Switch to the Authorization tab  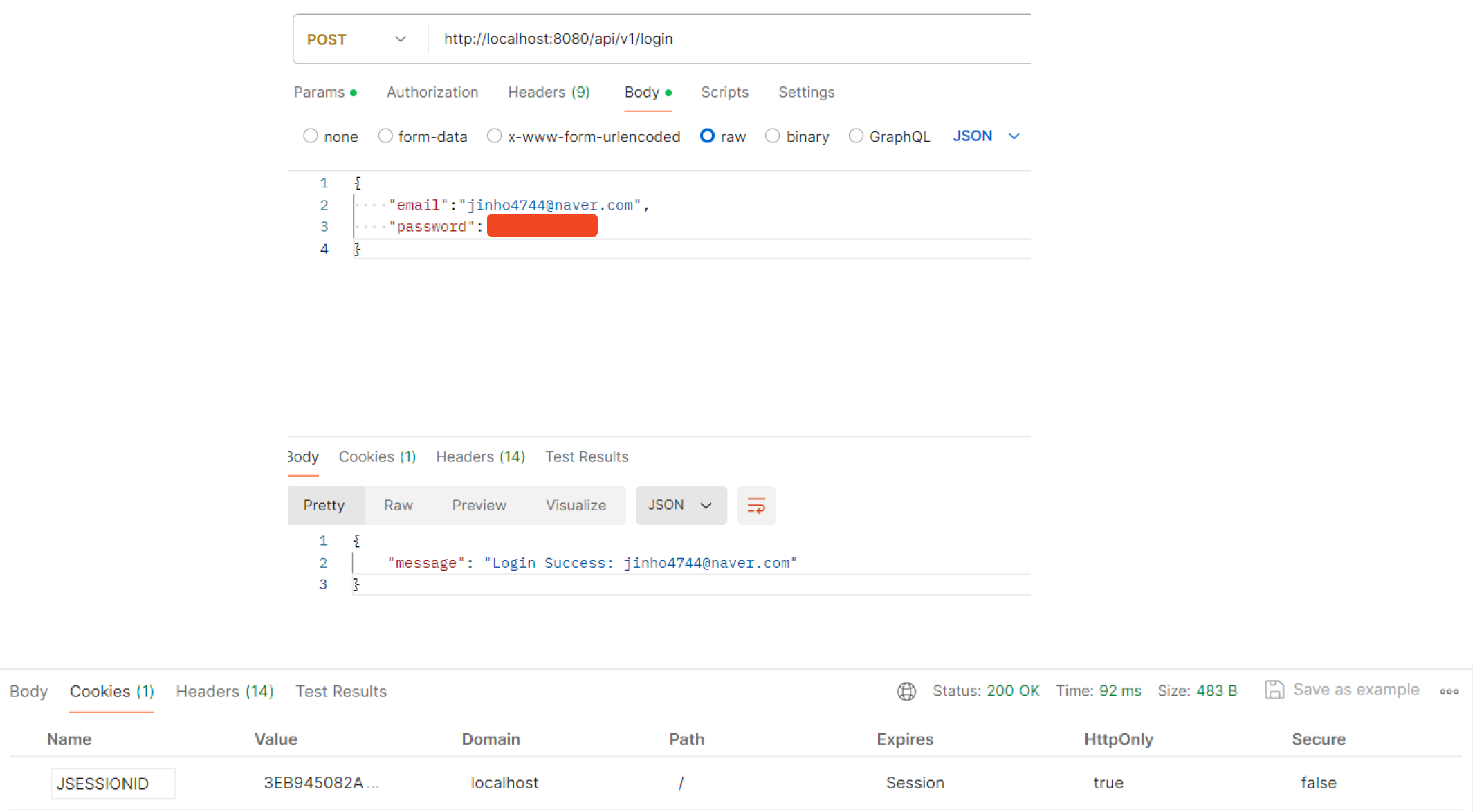432,92
